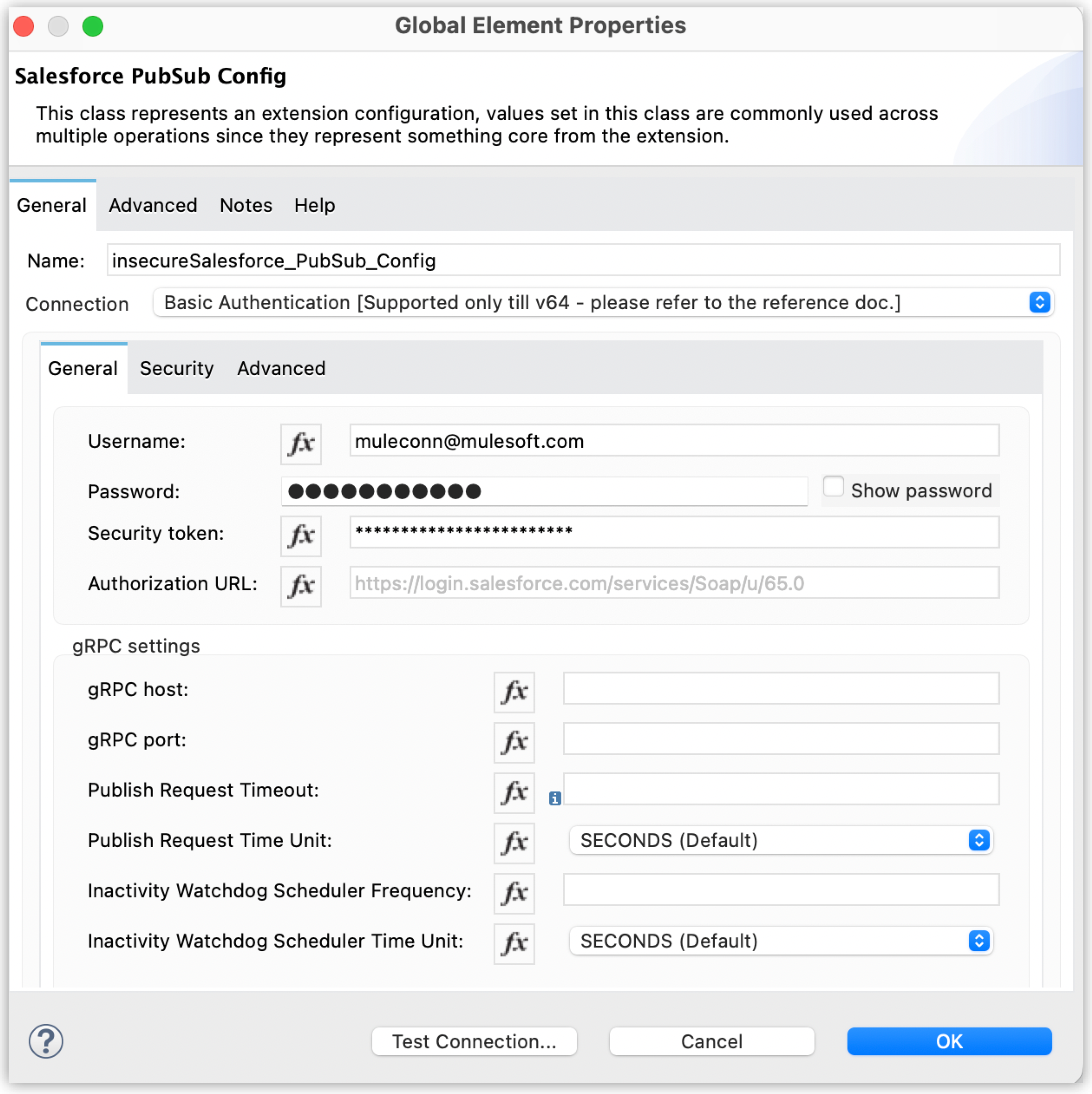1092x1094 pixels.
Task: Open the Connection type dropdown
Action: (603, 302)
